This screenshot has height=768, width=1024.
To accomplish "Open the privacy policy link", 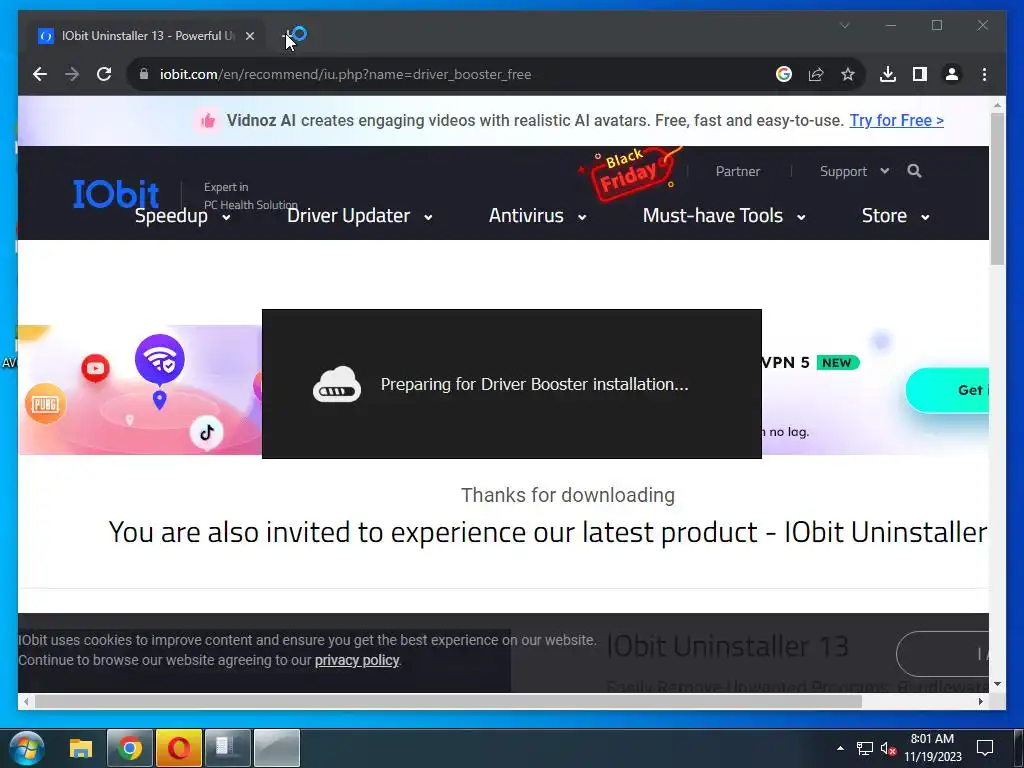I will (x=357, y=660).
